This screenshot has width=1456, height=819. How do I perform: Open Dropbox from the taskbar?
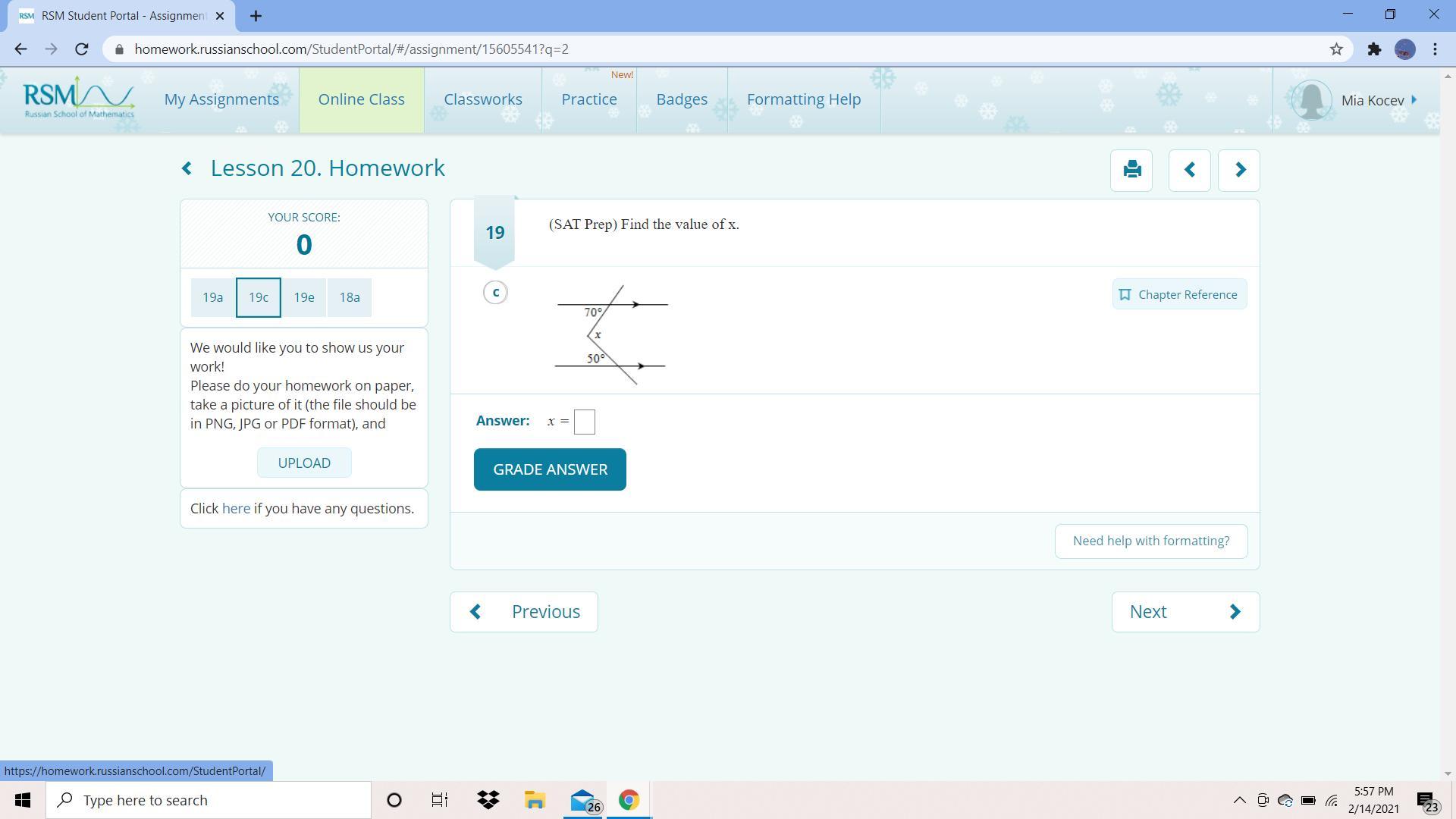coord(488,800)
